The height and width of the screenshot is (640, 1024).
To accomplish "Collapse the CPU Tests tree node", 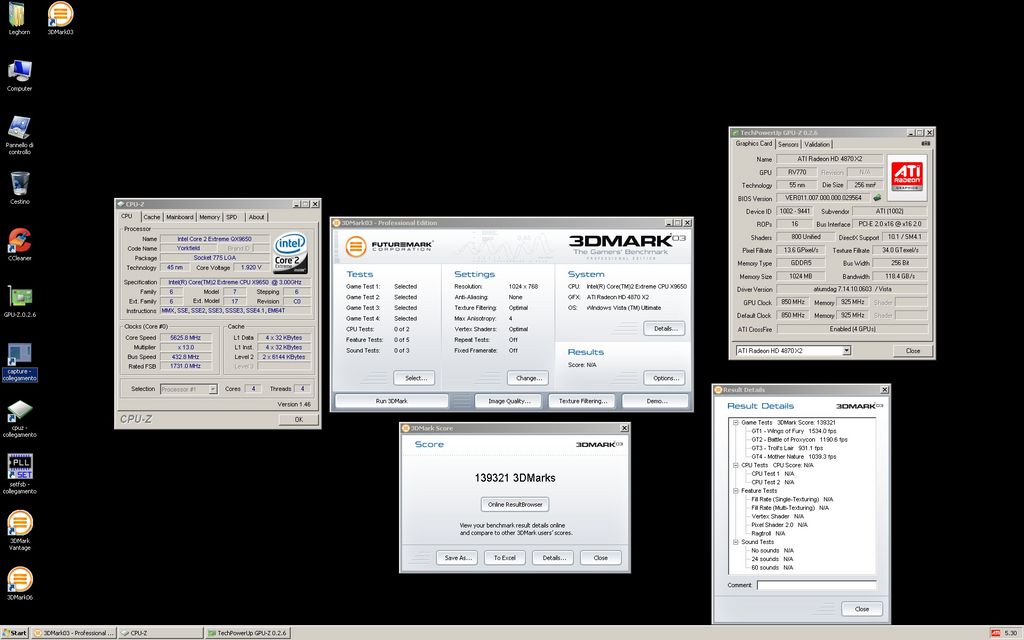I will 735,465.
